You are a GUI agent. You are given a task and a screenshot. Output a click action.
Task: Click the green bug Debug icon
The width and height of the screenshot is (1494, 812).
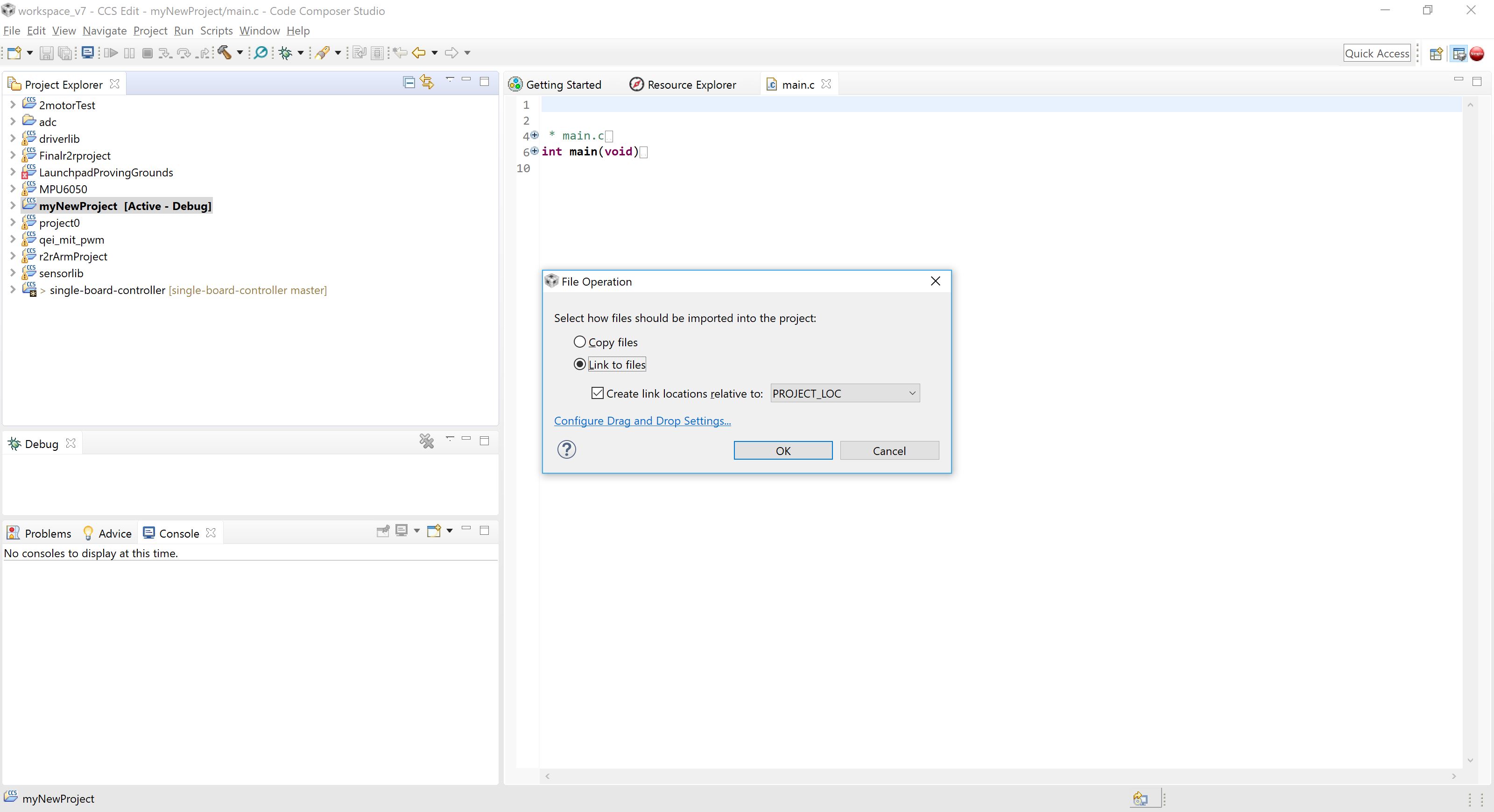285,53
